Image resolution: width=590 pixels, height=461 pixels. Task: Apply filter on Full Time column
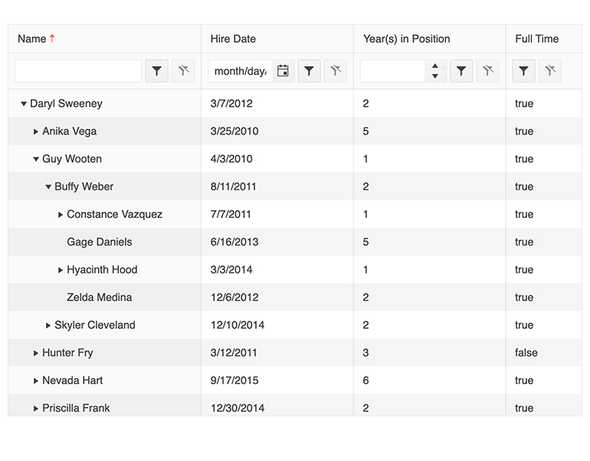click(x=523, y=71)
